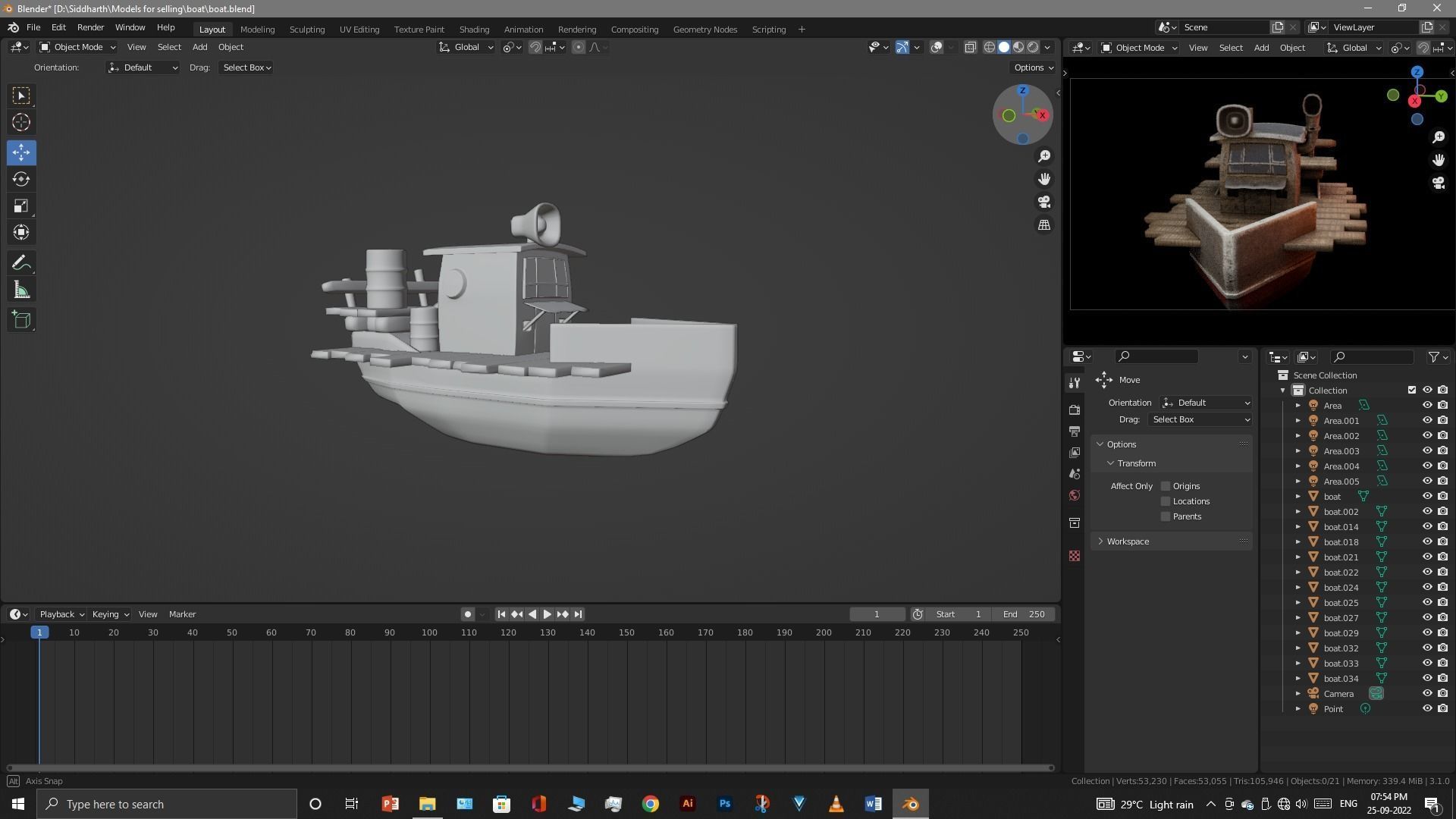Open Photoshop from the Windows taskbar
Image resolution: width=1456 pixels, height=819 pixels.
tap(724, 804)
